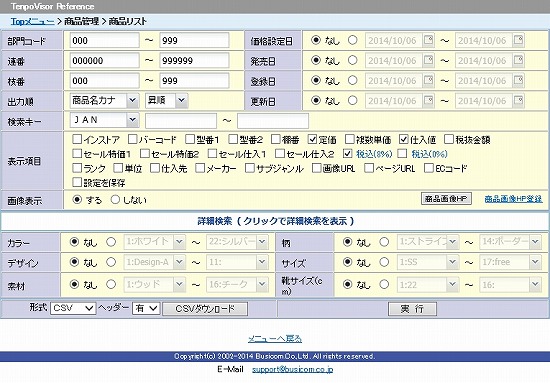550x383 pixels.
Task: Click the first 検索キー text field
Action: [x=181, y=121]
